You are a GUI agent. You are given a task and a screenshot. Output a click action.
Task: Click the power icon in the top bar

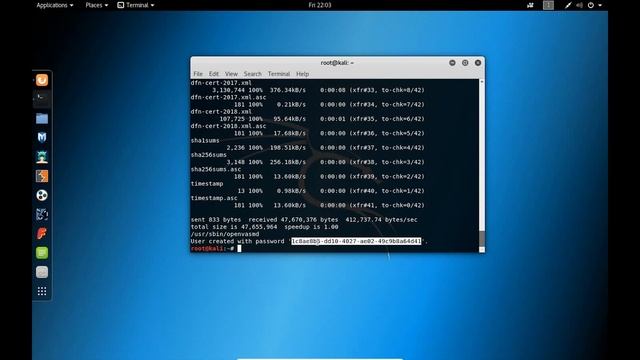(591, 5)
